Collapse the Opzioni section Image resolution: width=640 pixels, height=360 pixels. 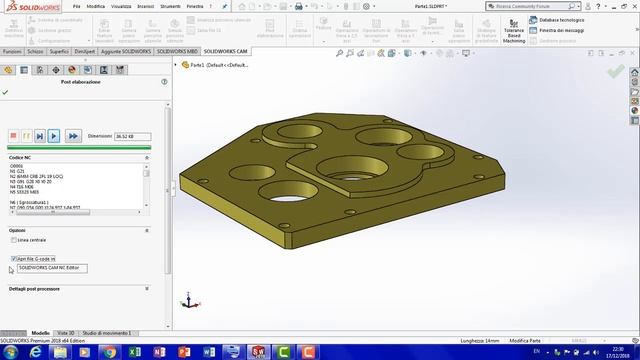[x=147, y=231]
